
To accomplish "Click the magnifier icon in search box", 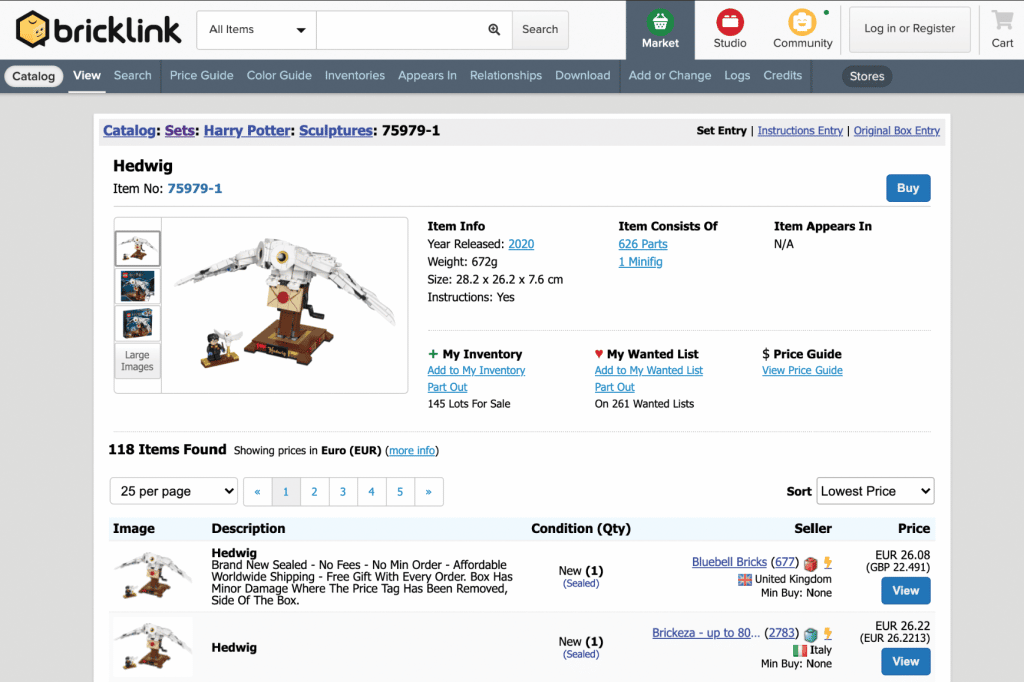I will point(494,30).
